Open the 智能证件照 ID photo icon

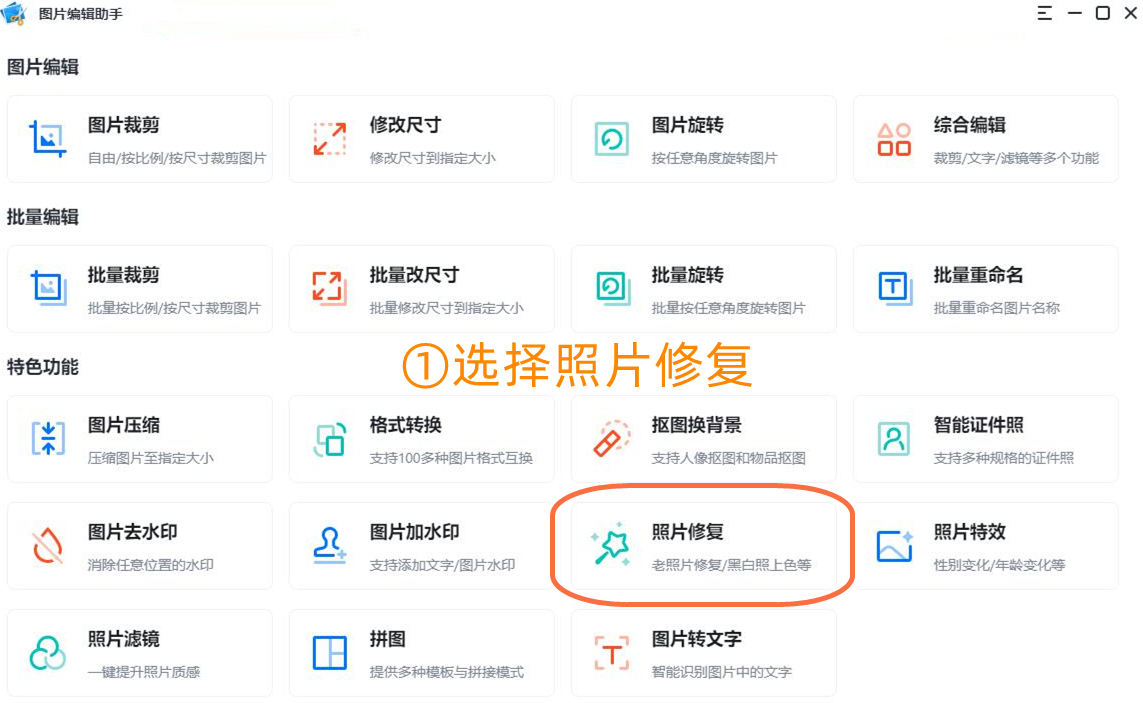pos(893,438)
